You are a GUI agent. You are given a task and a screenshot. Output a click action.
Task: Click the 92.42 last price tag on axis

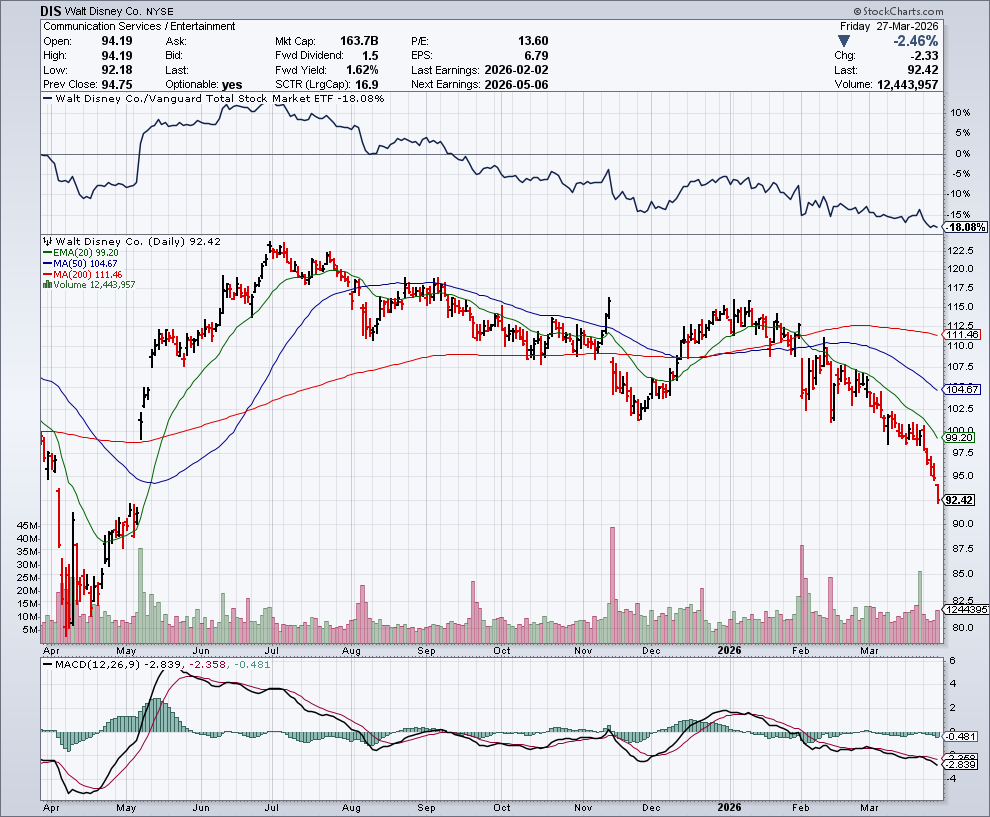tap(958, 500)
